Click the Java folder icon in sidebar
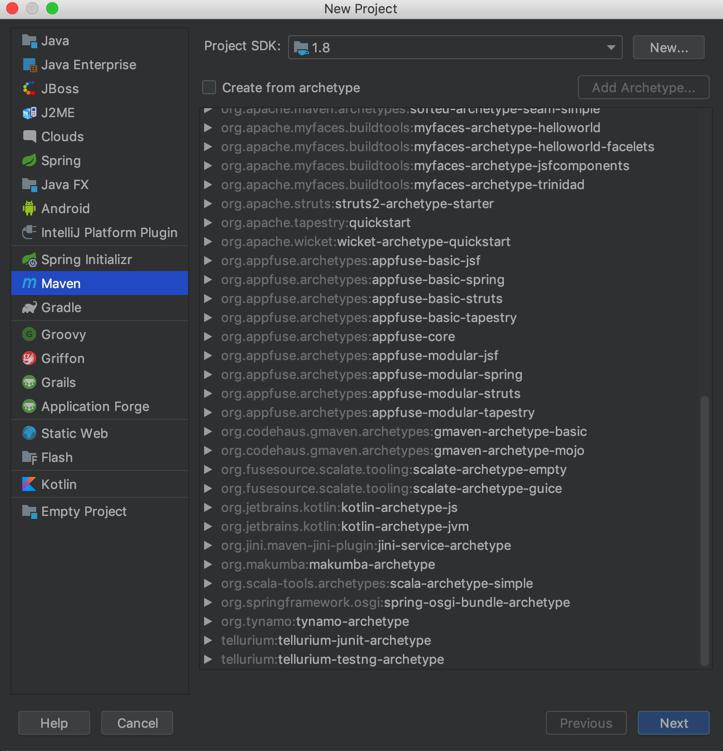 click(x=29, y=41)
